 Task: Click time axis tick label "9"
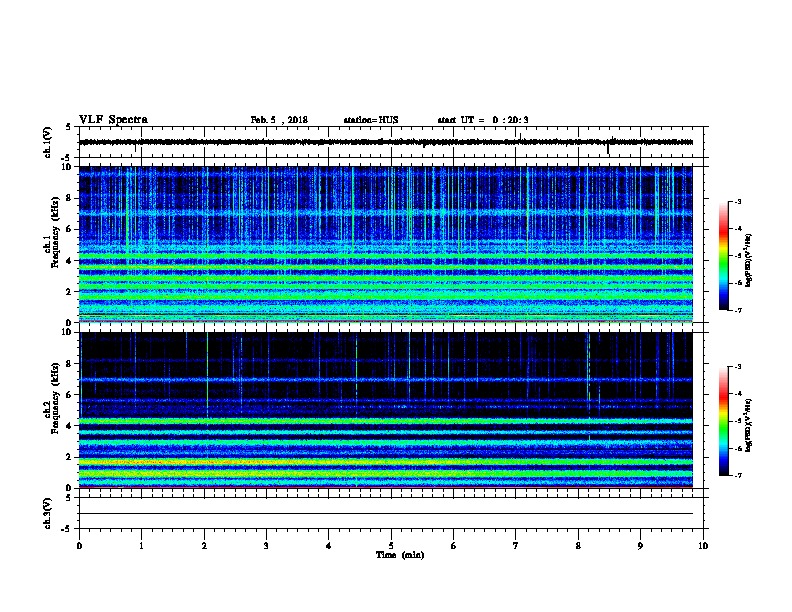point(640,545)
